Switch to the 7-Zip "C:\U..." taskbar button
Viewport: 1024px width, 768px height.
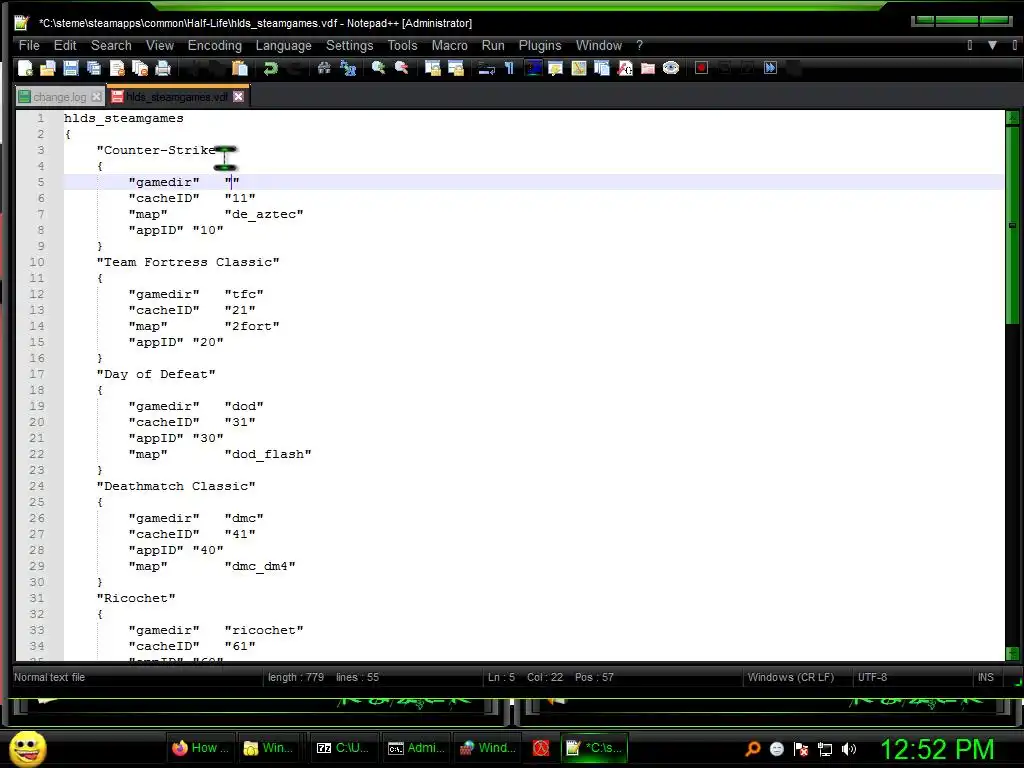(x=342, y=748)
